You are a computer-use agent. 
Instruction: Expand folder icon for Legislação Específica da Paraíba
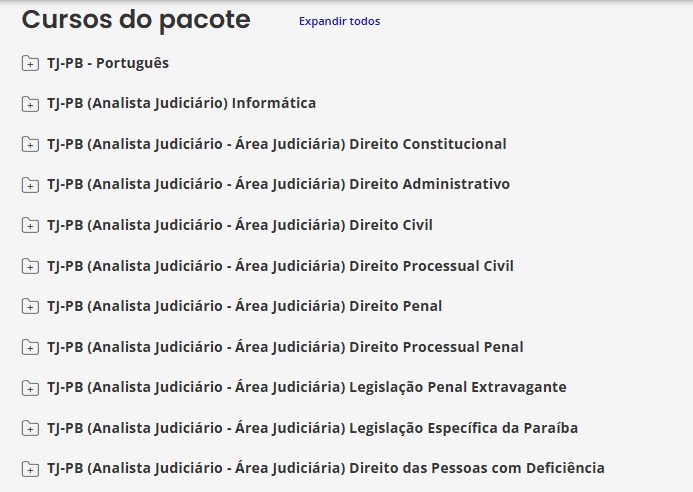point(30,429)
